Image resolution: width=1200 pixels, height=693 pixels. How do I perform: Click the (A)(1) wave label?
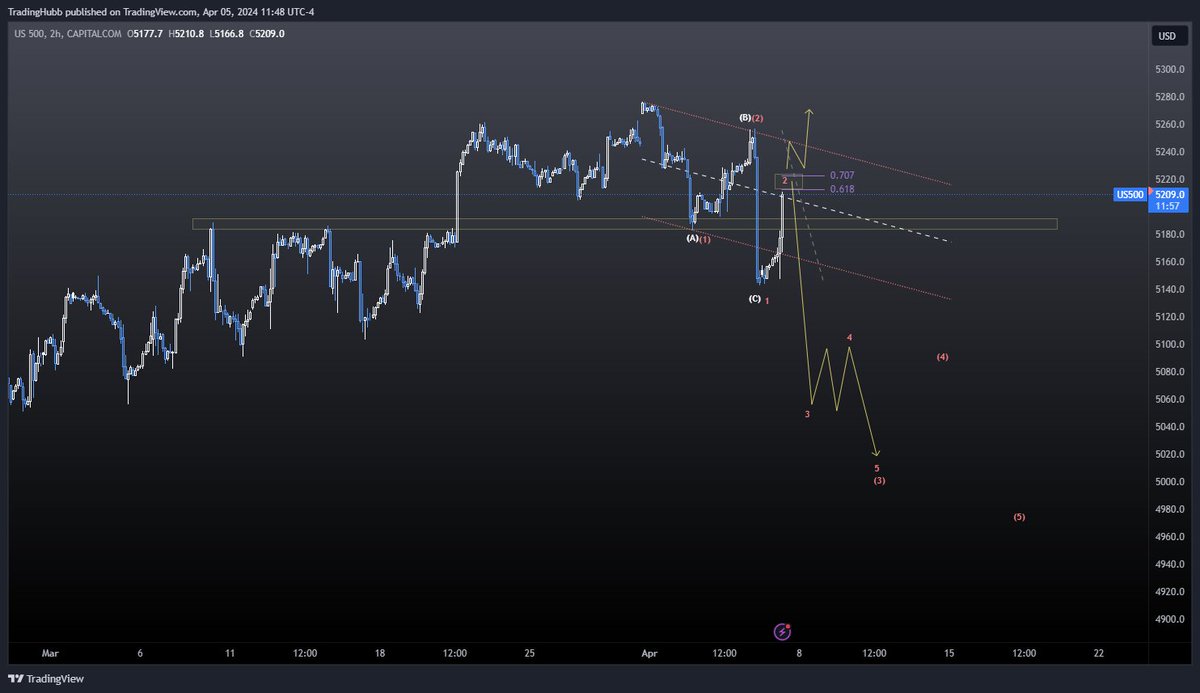(x=698, y=239)
